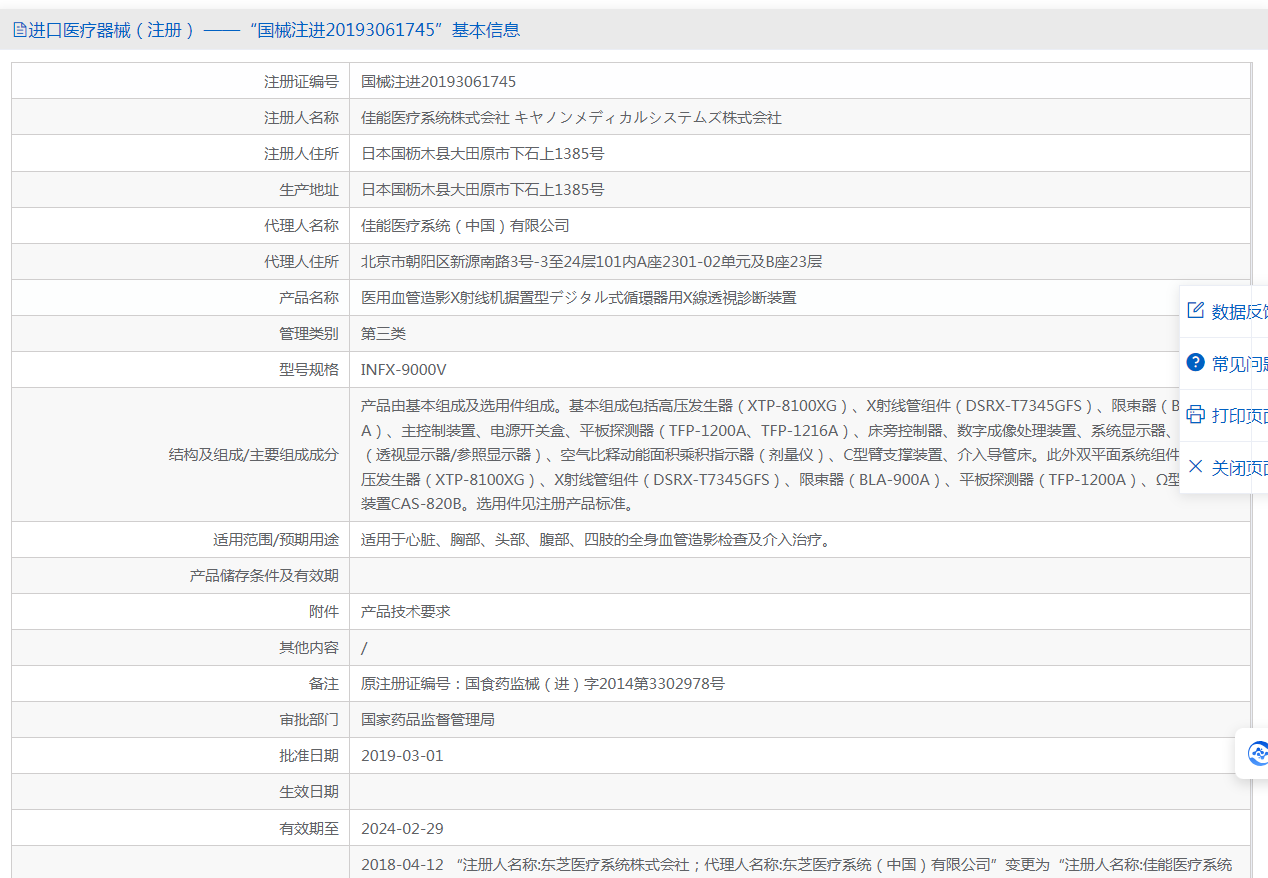The image size is (1268, 878).
Task: Select model value INFX-9000V
Action: 403,369
